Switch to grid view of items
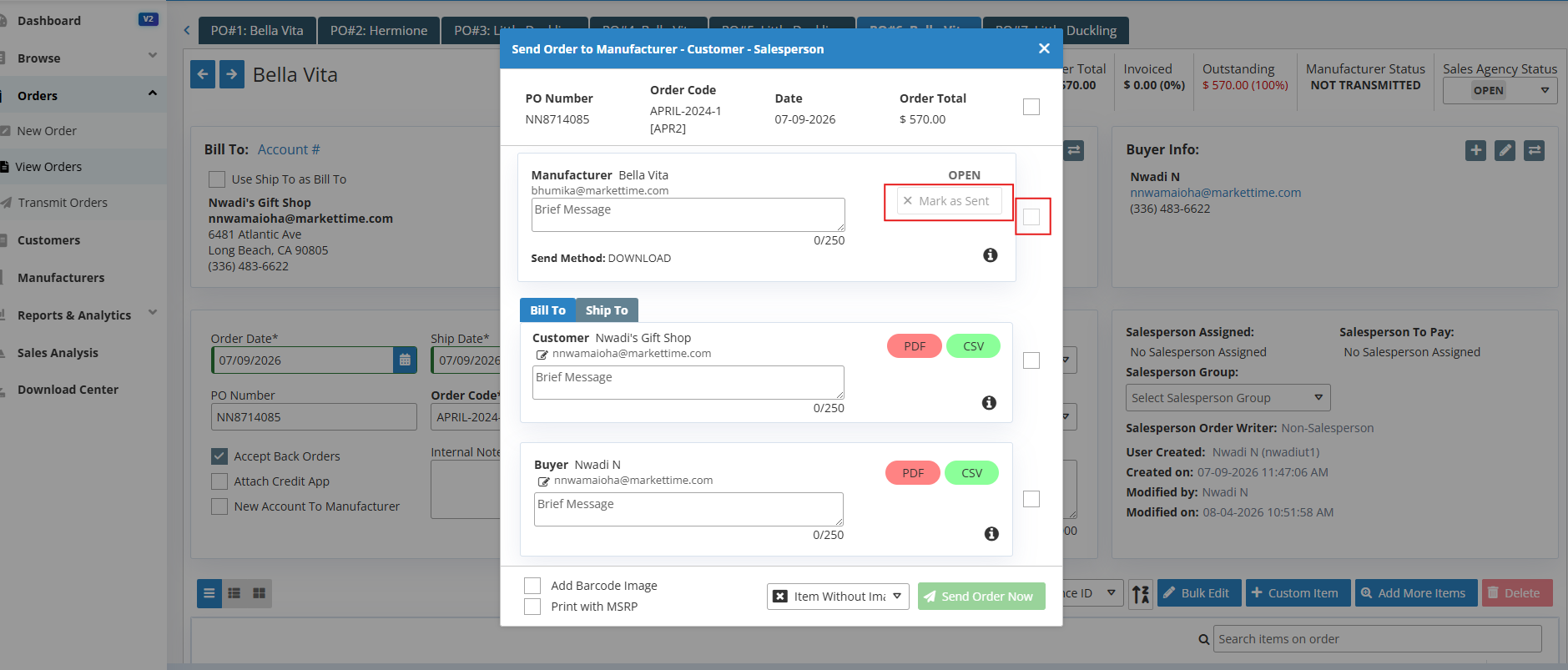 tap(260, 593)
